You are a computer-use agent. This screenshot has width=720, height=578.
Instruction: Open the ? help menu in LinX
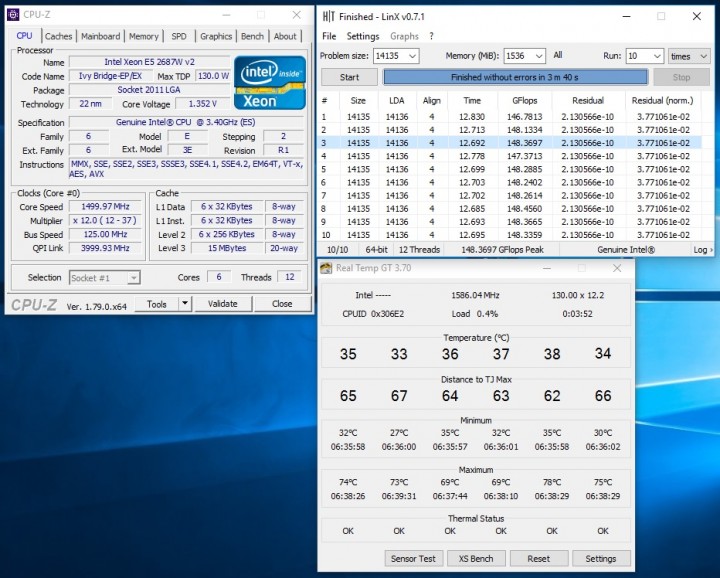pos(431,36)
